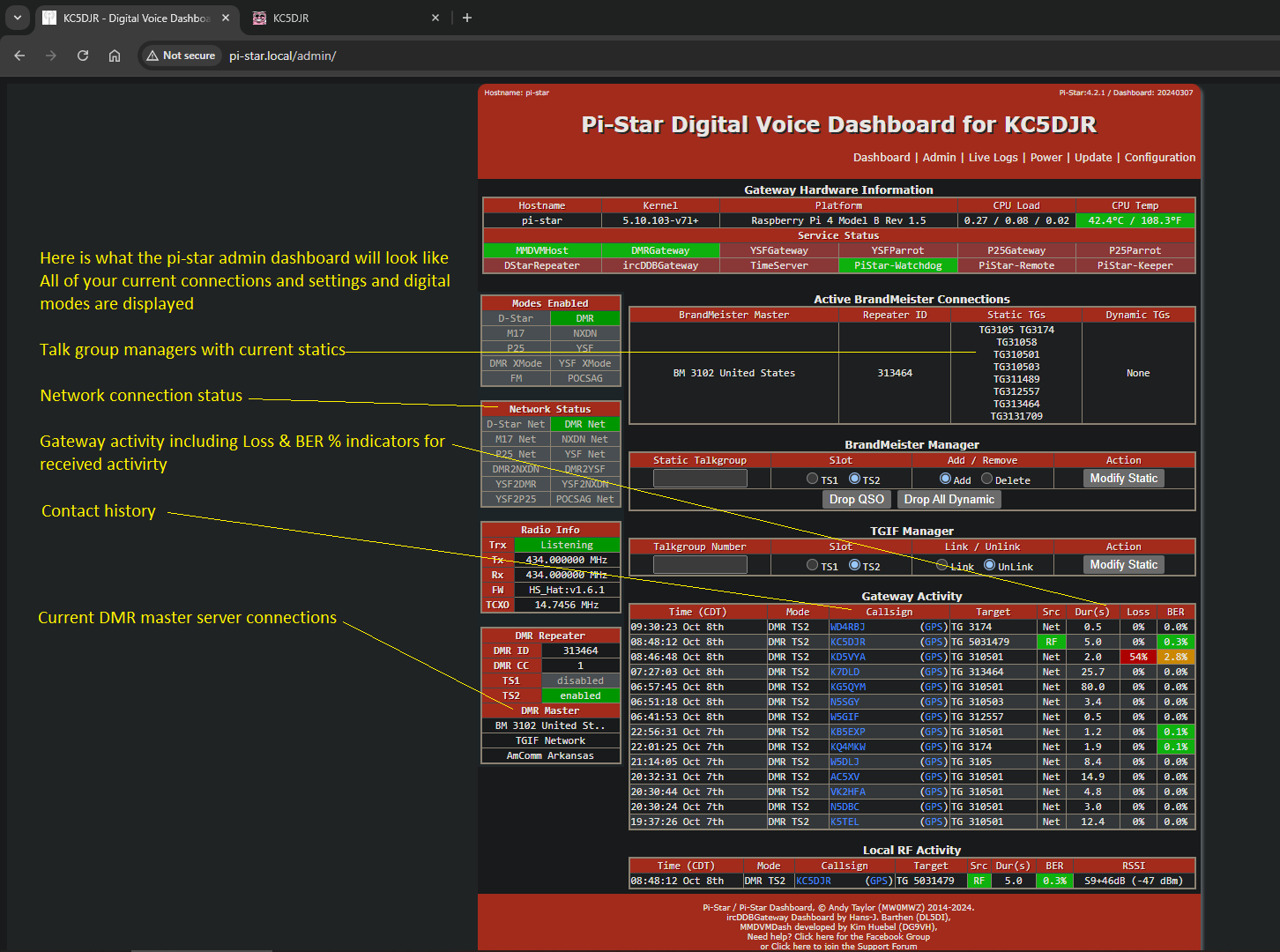Image resolution: width=1280 pixels, height=952 pixels.
Task: Go back to the previous browser page
Action: [x=19, y=56]
